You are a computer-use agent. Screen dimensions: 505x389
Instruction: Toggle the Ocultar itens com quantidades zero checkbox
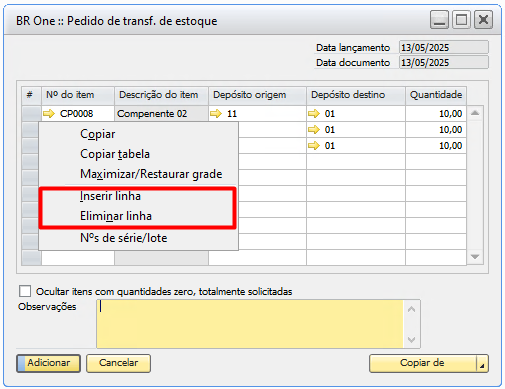pyautogui.click(x=25, y=291)
